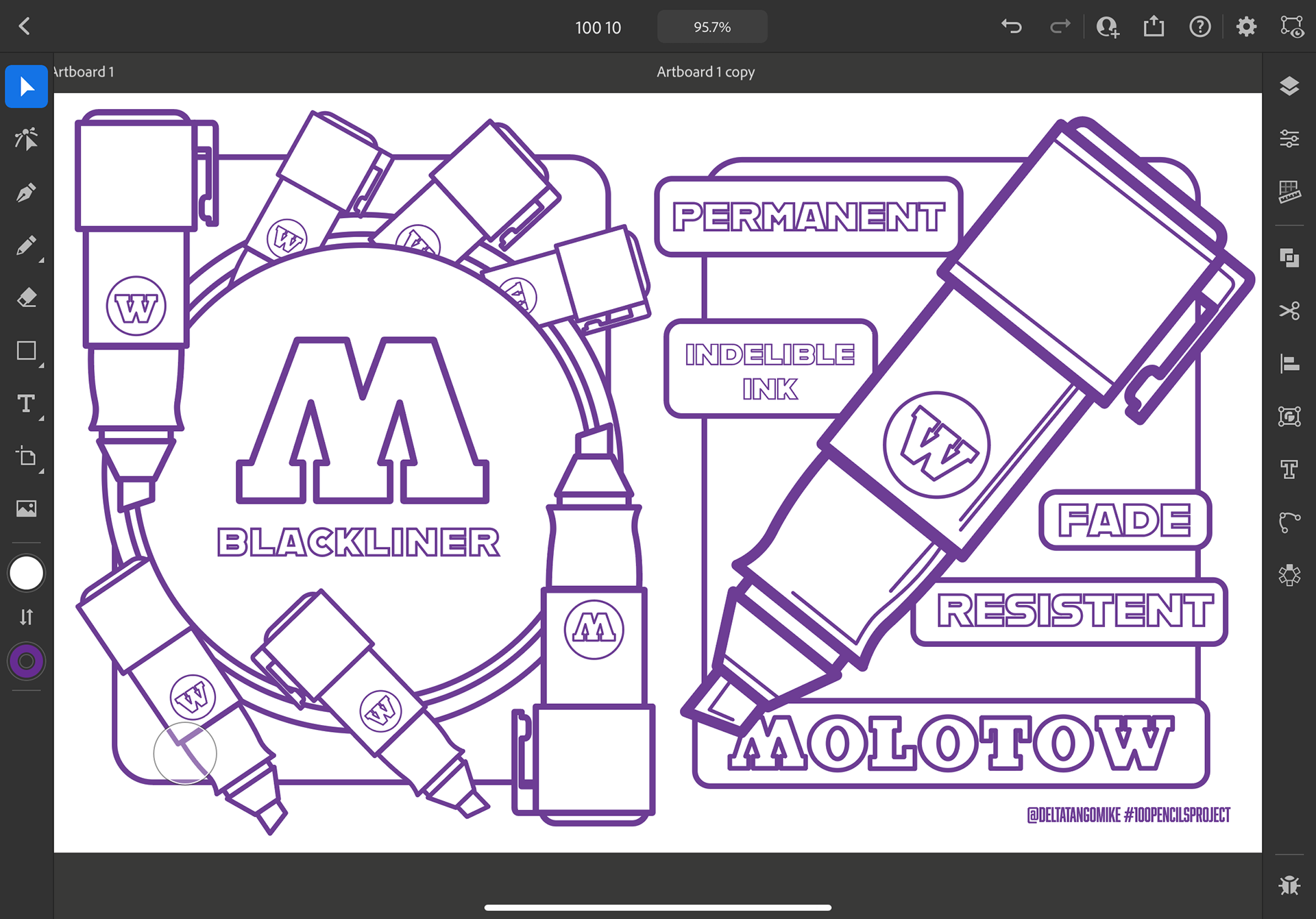Click the MOLOTOW lettering on artboard

coord(951,742)
